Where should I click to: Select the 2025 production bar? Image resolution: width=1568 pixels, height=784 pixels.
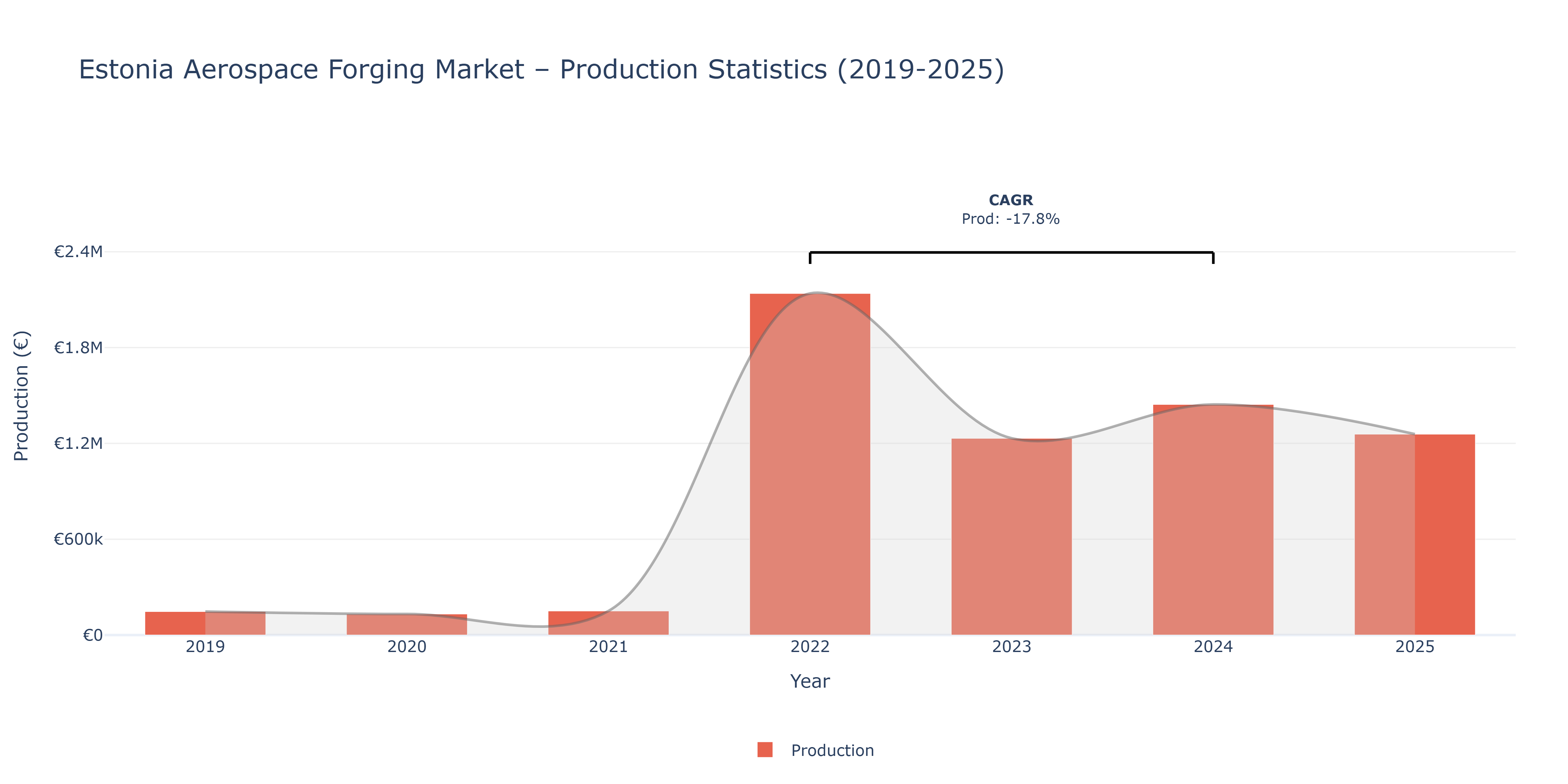click(1414, 534)
